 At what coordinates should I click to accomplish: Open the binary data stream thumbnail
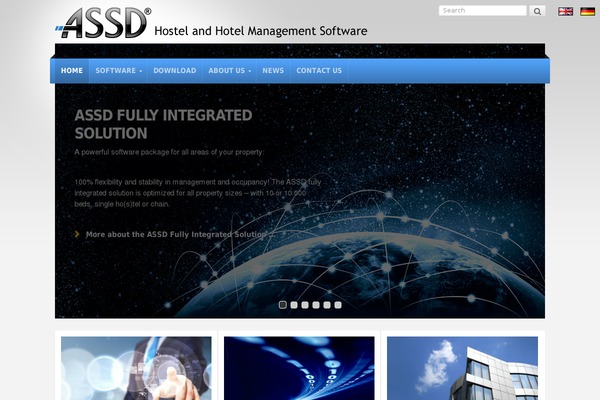tap(299, 368)
